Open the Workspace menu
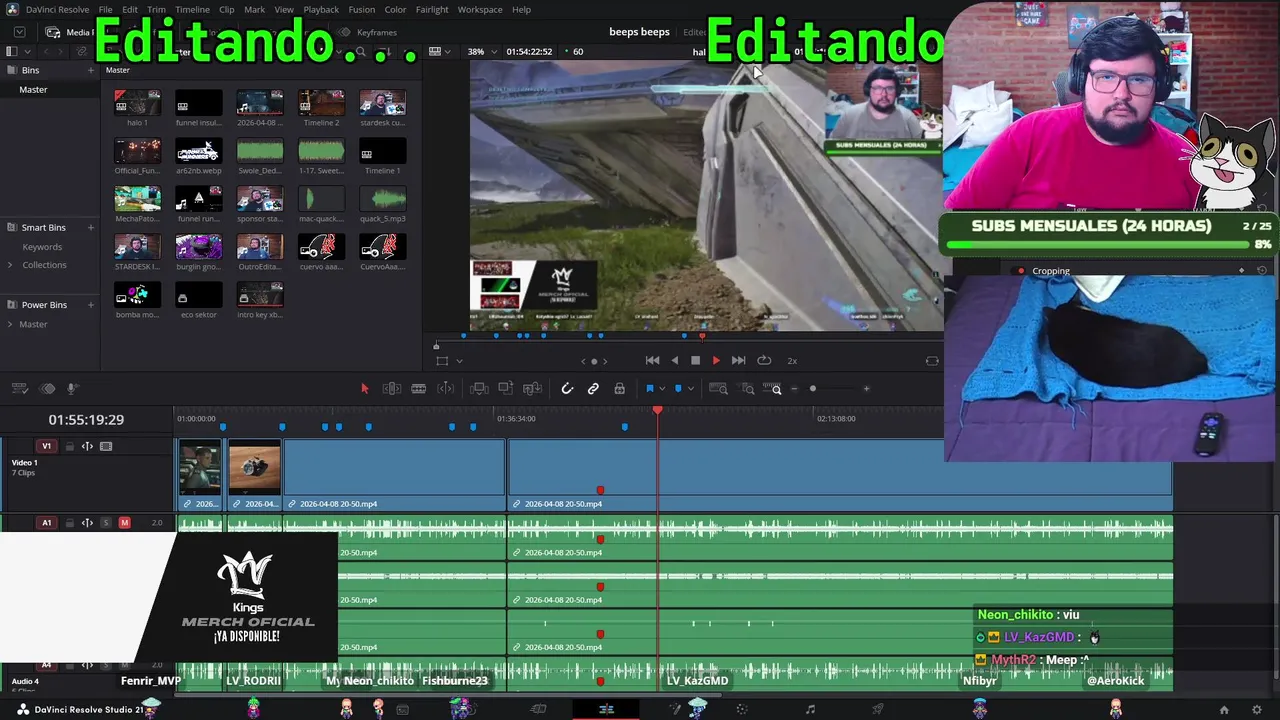1280x720 pixels. click(480, 10)
